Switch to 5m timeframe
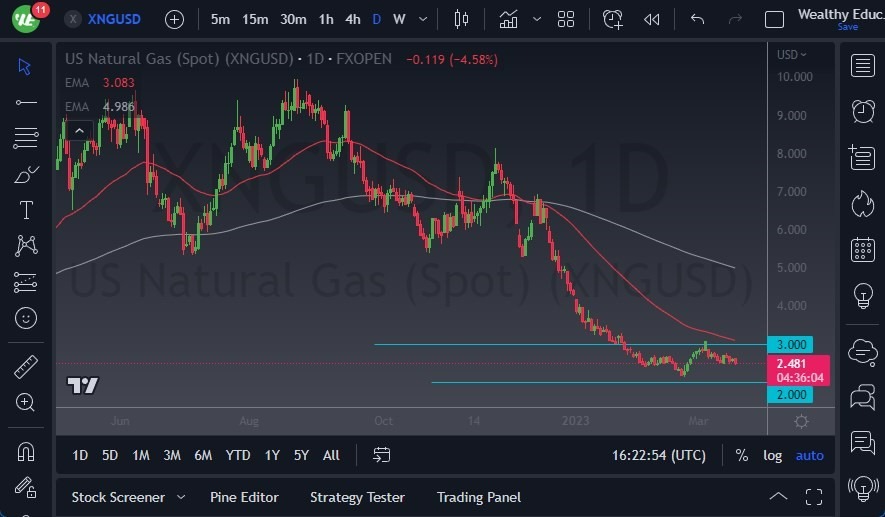This screenshot has width=885, height=517. pyautogui.click(x=220, y=19)
